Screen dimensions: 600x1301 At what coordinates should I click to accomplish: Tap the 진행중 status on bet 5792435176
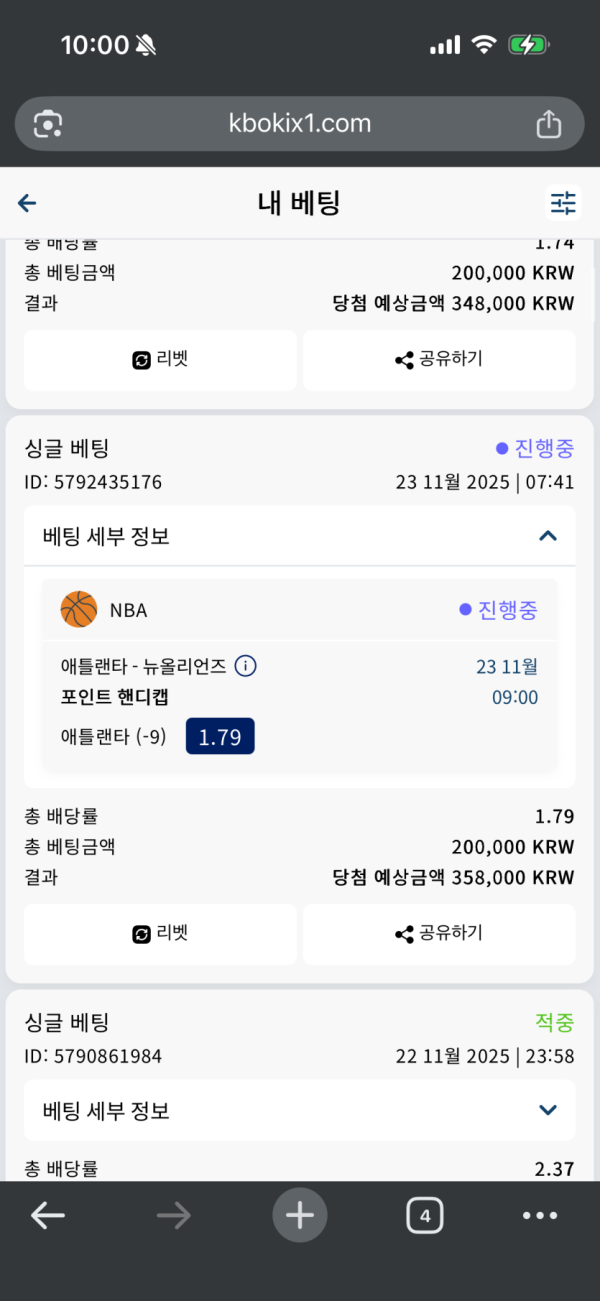(534, 448)
